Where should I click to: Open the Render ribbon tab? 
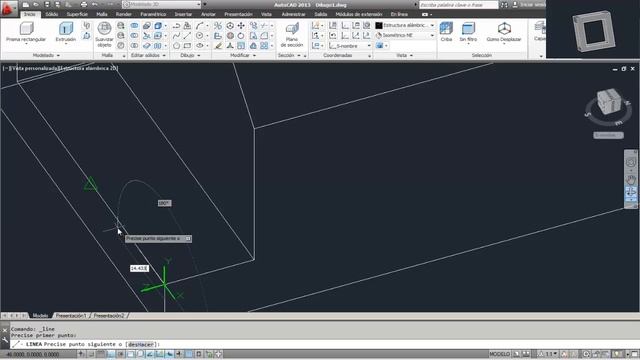click(124, 14)
